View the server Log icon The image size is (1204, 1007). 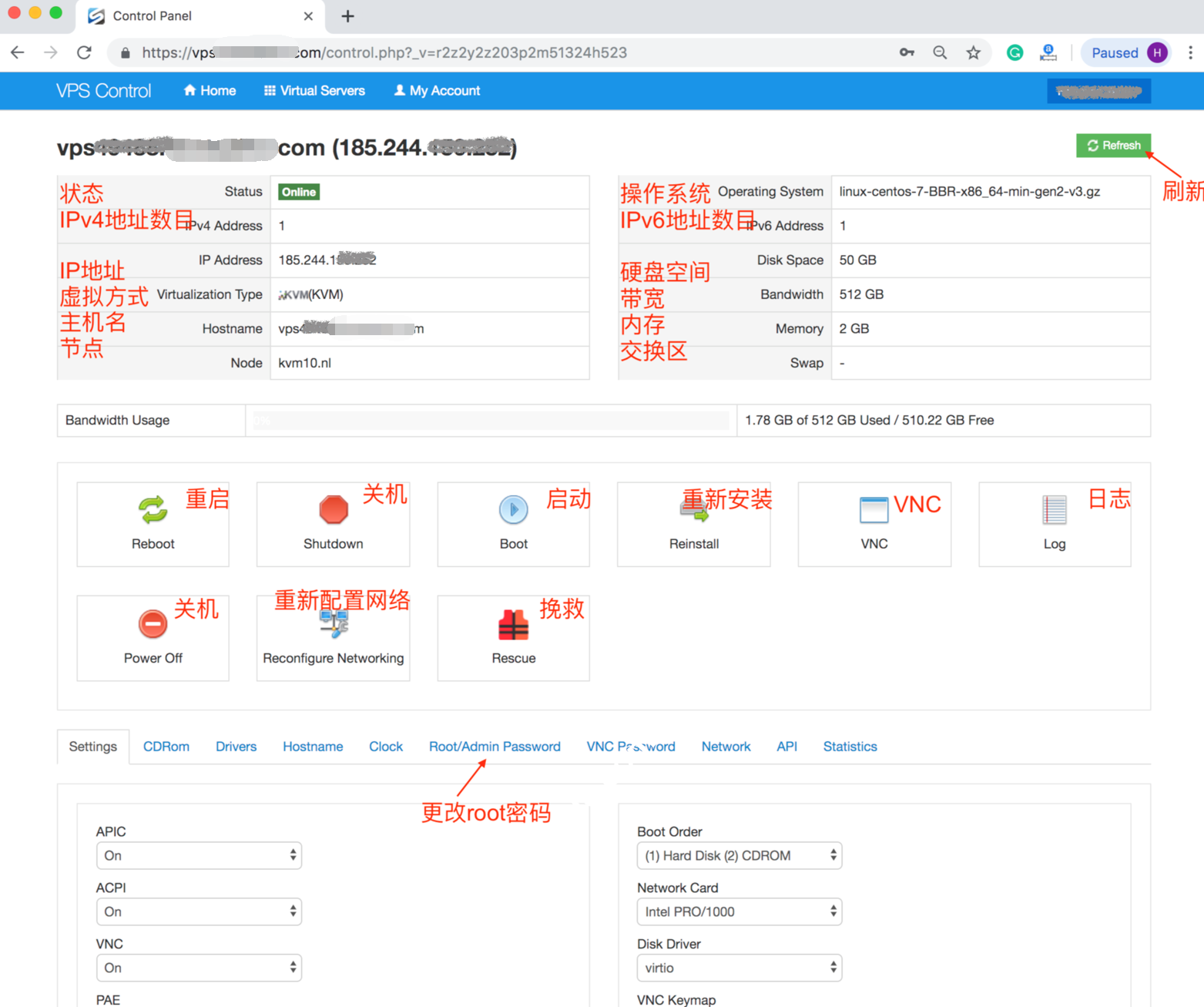tap(1054, 510)
